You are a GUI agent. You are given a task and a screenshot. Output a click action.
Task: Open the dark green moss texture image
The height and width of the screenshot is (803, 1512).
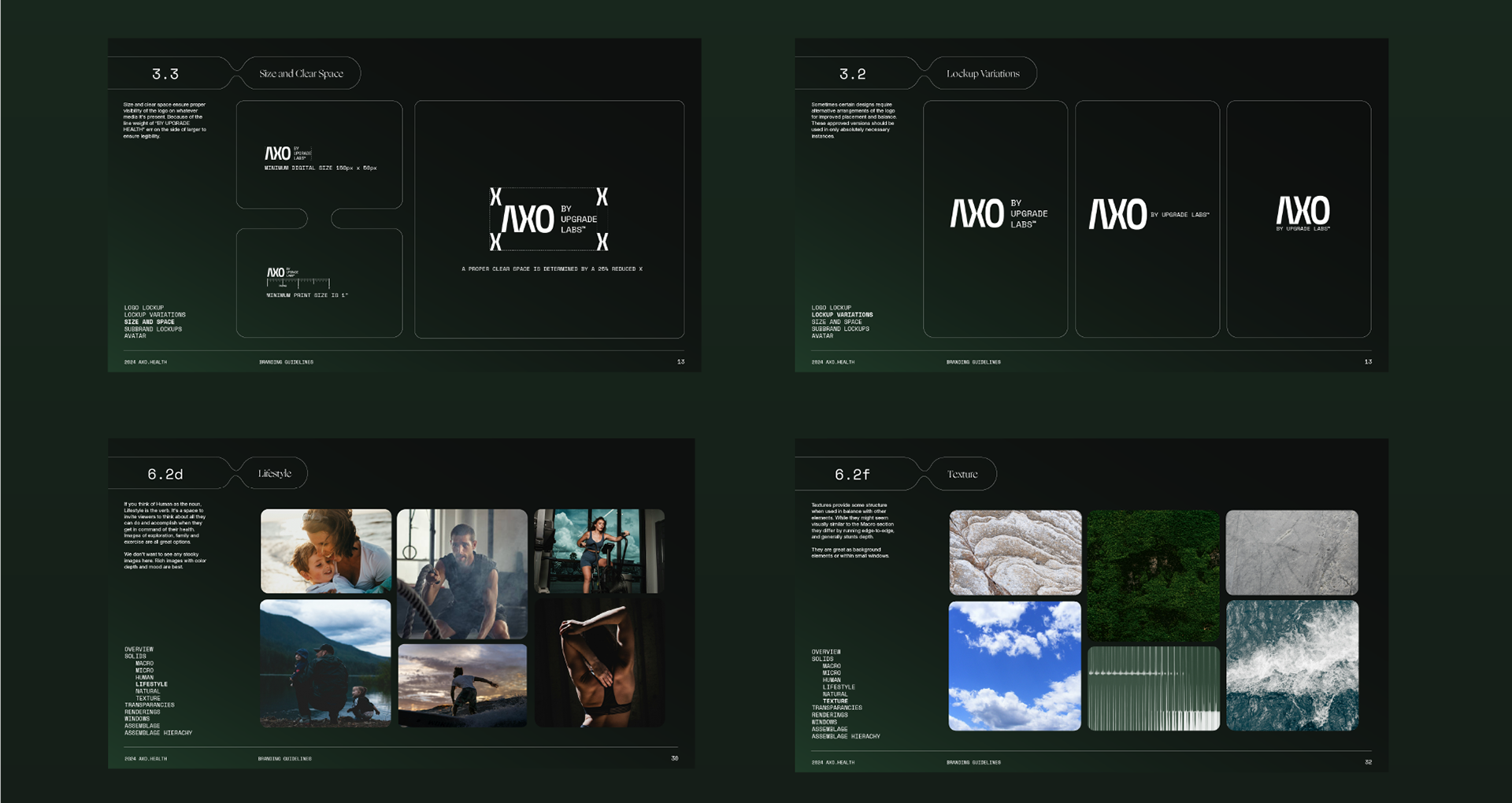click(x=1154, y=575)
